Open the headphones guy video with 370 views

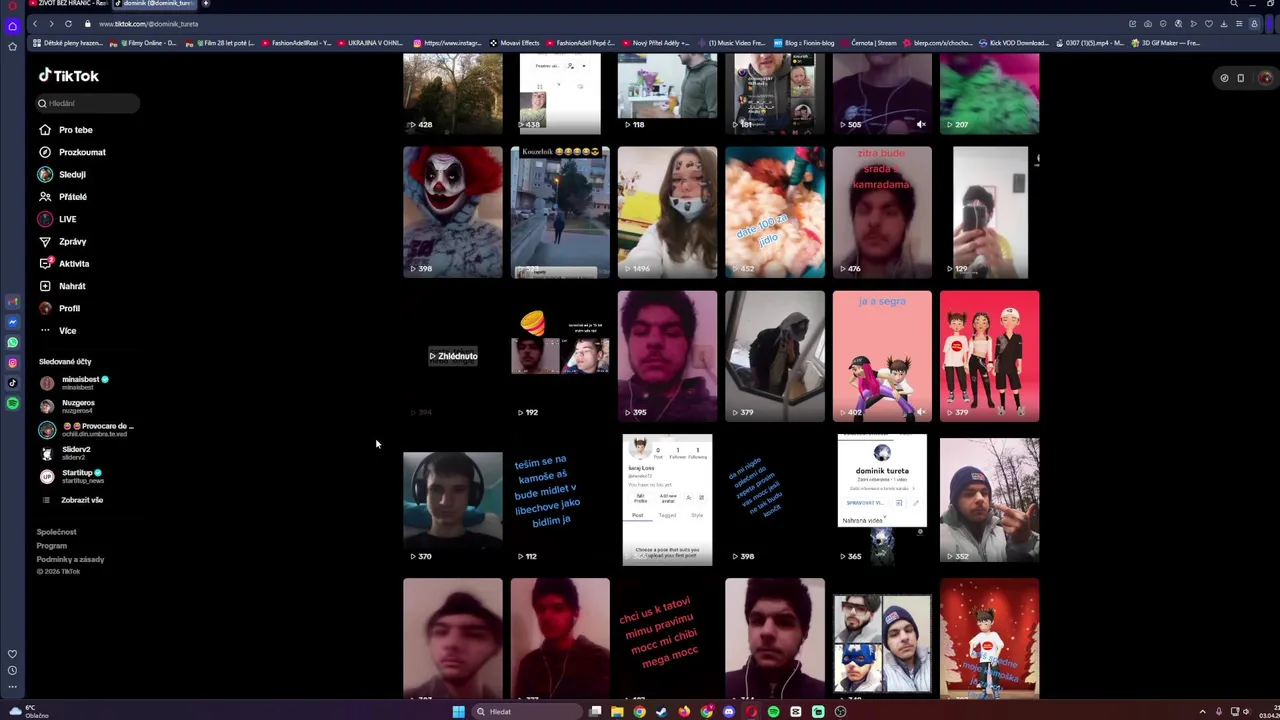click(x=453, y=500)
